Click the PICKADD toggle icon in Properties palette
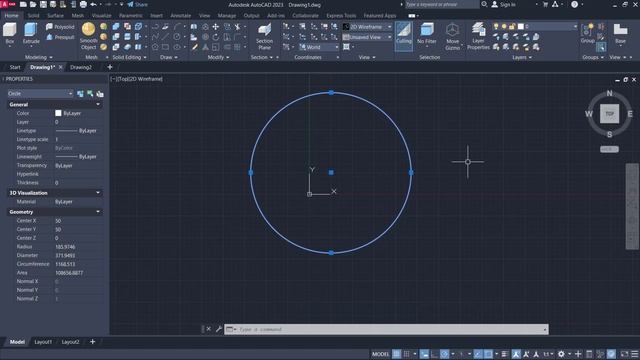 [80, 94]
